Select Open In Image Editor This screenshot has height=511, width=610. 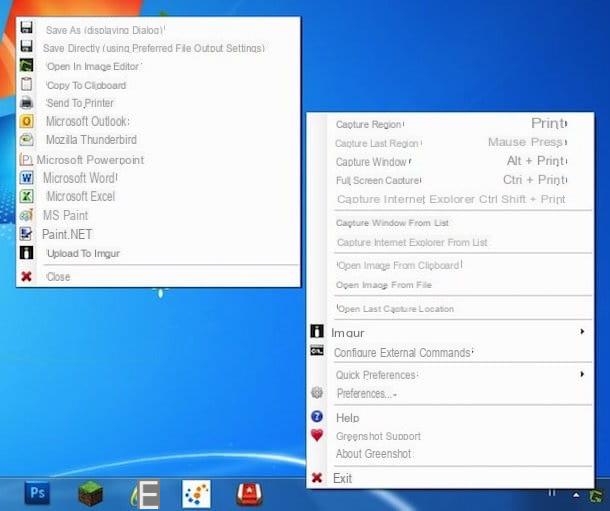94,66
